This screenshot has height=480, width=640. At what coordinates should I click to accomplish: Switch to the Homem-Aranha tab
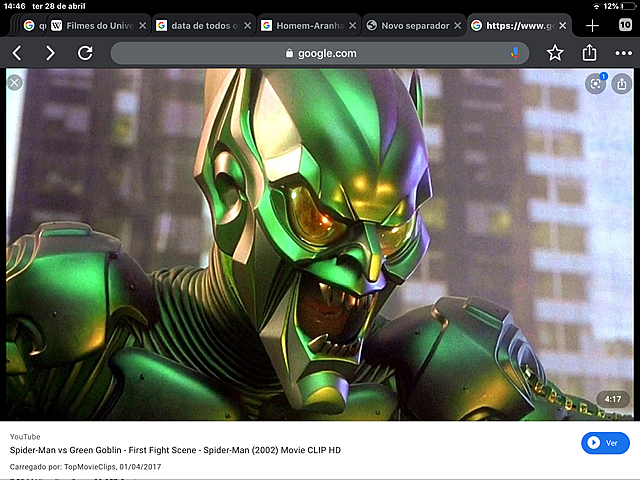coord(310,26)
